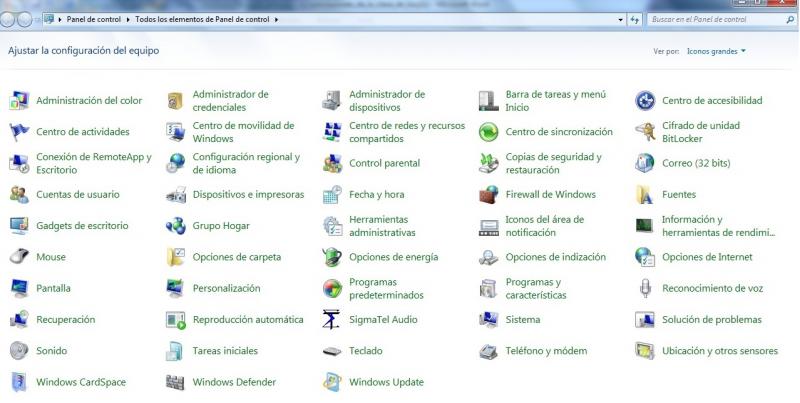Image resolution: width=800 pixels, height=403 pixels.
Task: Click Todos los elementos de Panel de control breadcrumb
Action: click(202, 19)
